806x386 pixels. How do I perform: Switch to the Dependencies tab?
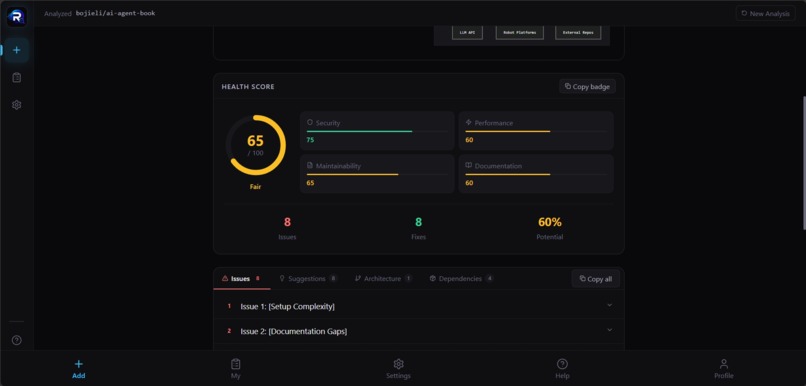click(x=462, y=279)
